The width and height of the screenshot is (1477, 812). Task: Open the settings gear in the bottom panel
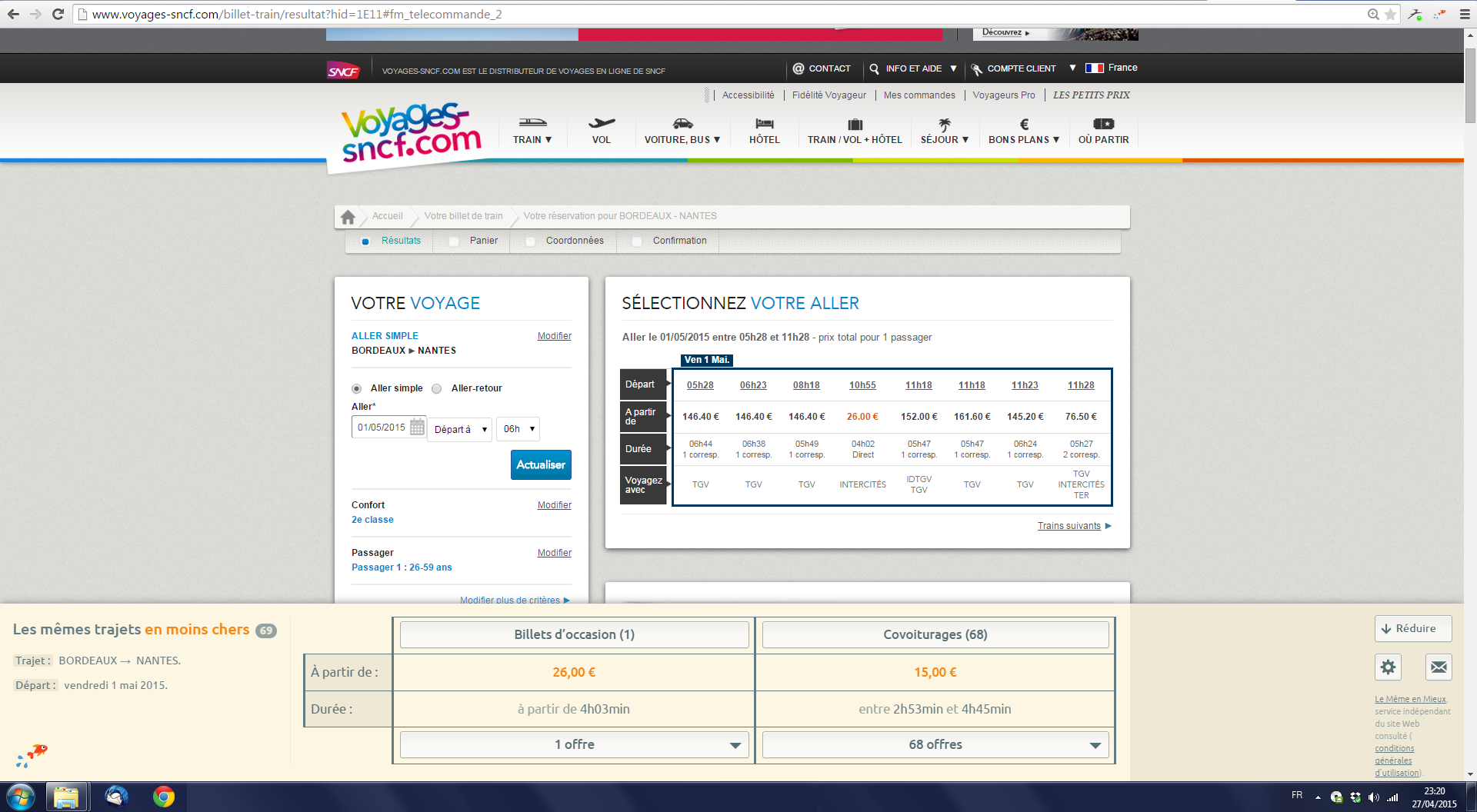click(1388, 667)
